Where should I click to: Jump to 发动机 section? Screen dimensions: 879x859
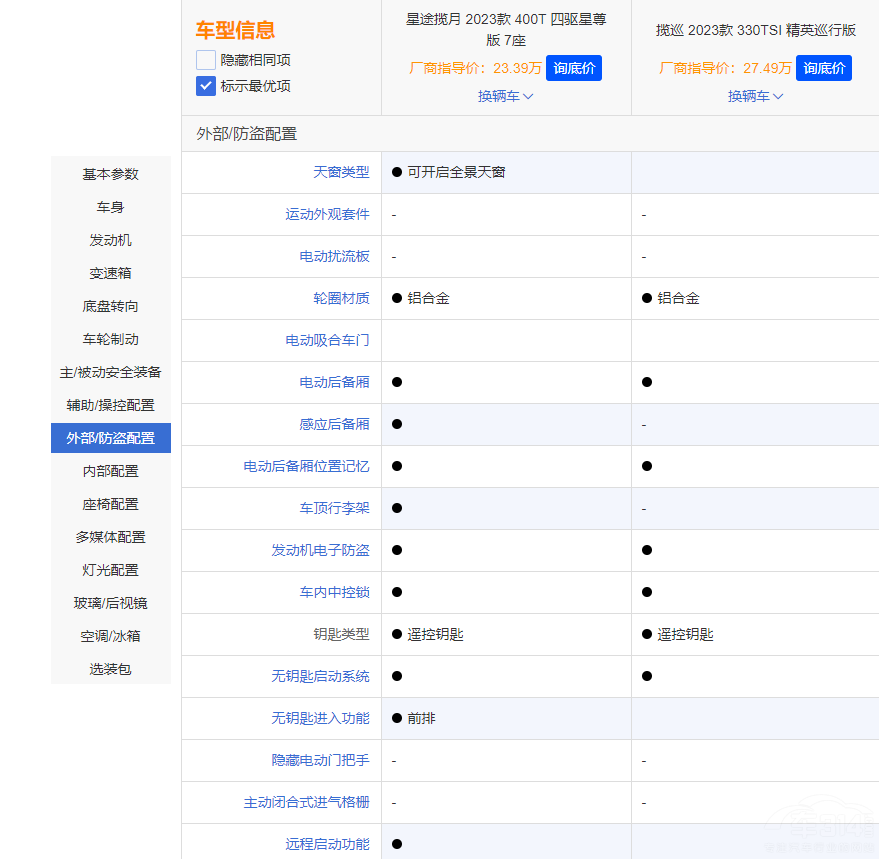[111, 240]
